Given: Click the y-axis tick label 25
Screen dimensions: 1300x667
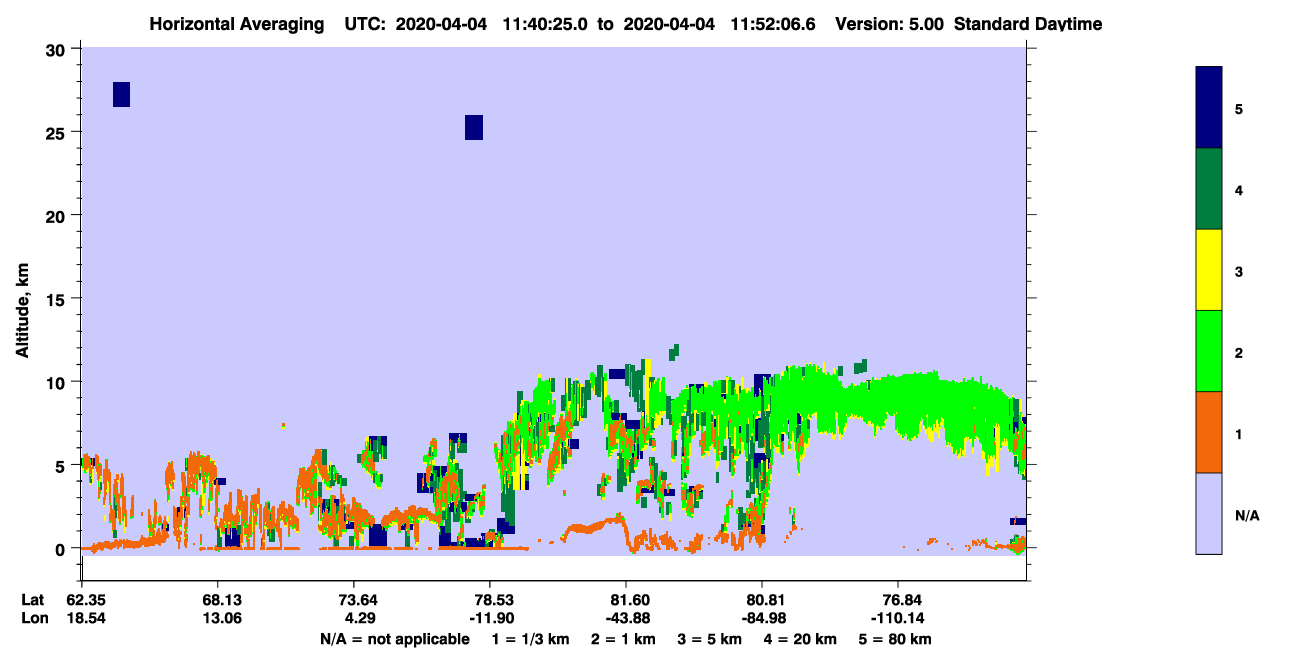Looking at the screenshot, I should pos(58,132).
